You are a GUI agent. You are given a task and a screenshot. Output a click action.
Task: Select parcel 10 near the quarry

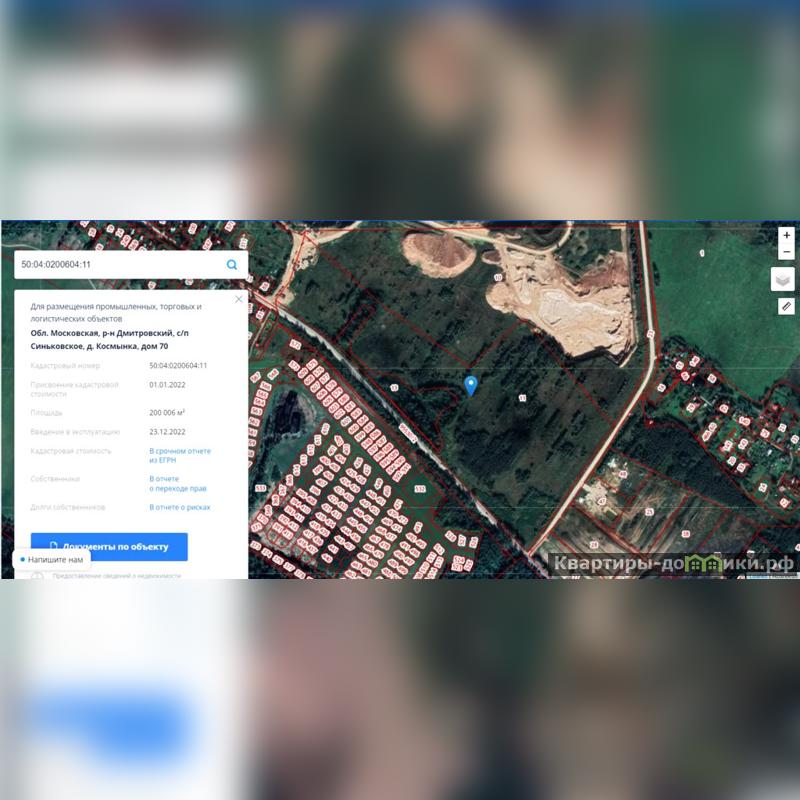(498, 277)
